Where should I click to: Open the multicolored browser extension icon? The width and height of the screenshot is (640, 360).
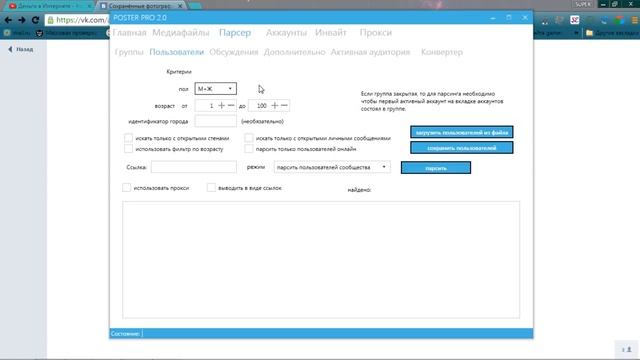pos(620,20)
